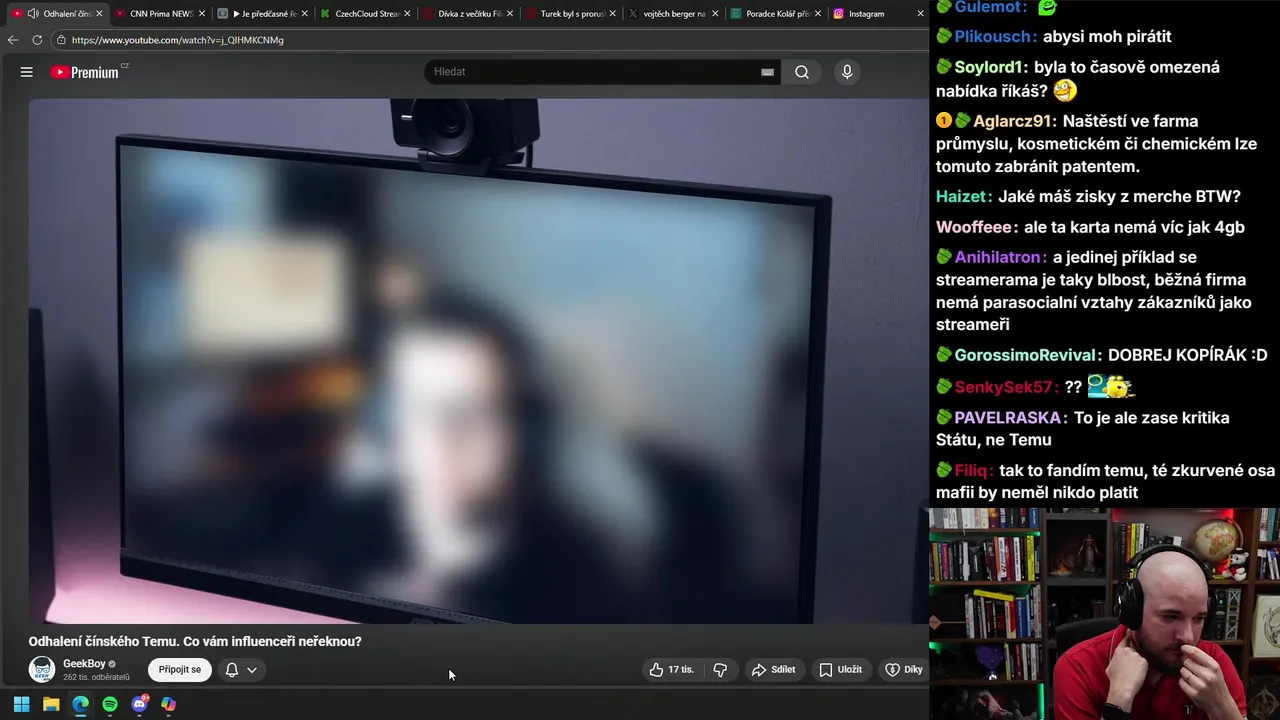Viewport: 1280px width, 720px height.
Task: Open the YouTube hamburger guide menu
Action: 27,72
